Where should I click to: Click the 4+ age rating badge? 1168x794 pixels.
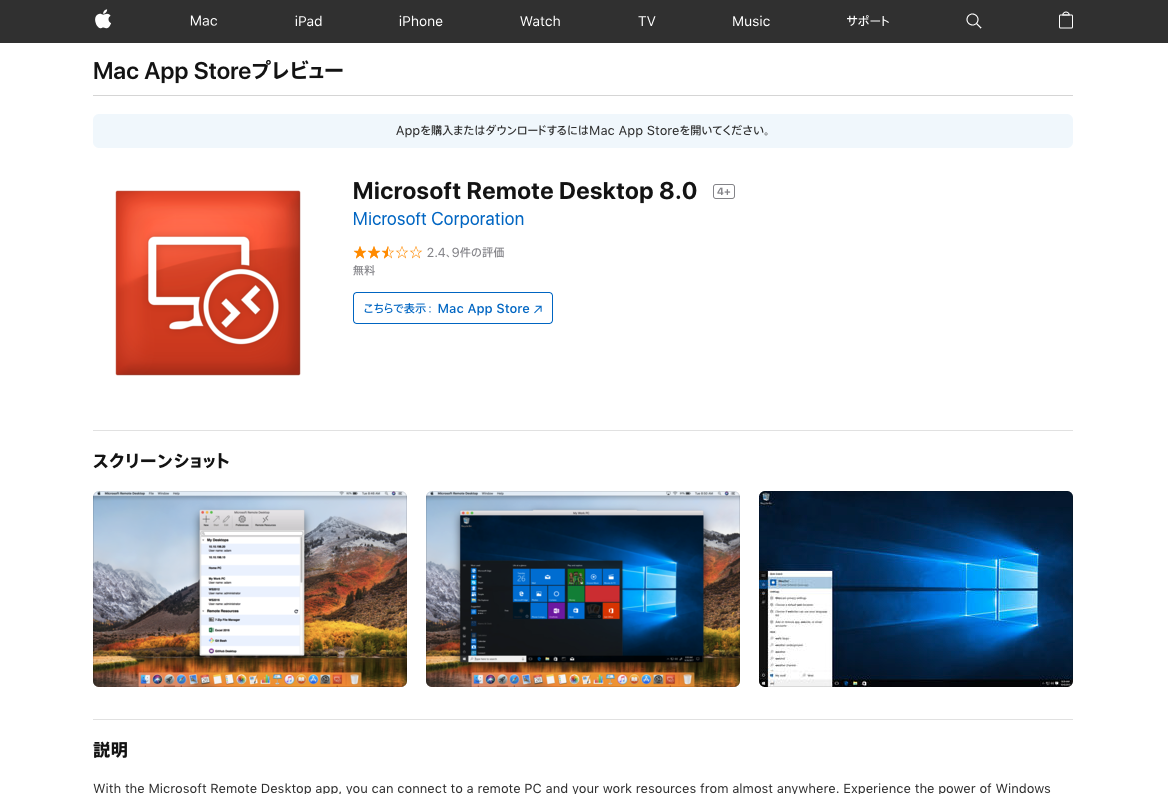click(x=724, y=191)
